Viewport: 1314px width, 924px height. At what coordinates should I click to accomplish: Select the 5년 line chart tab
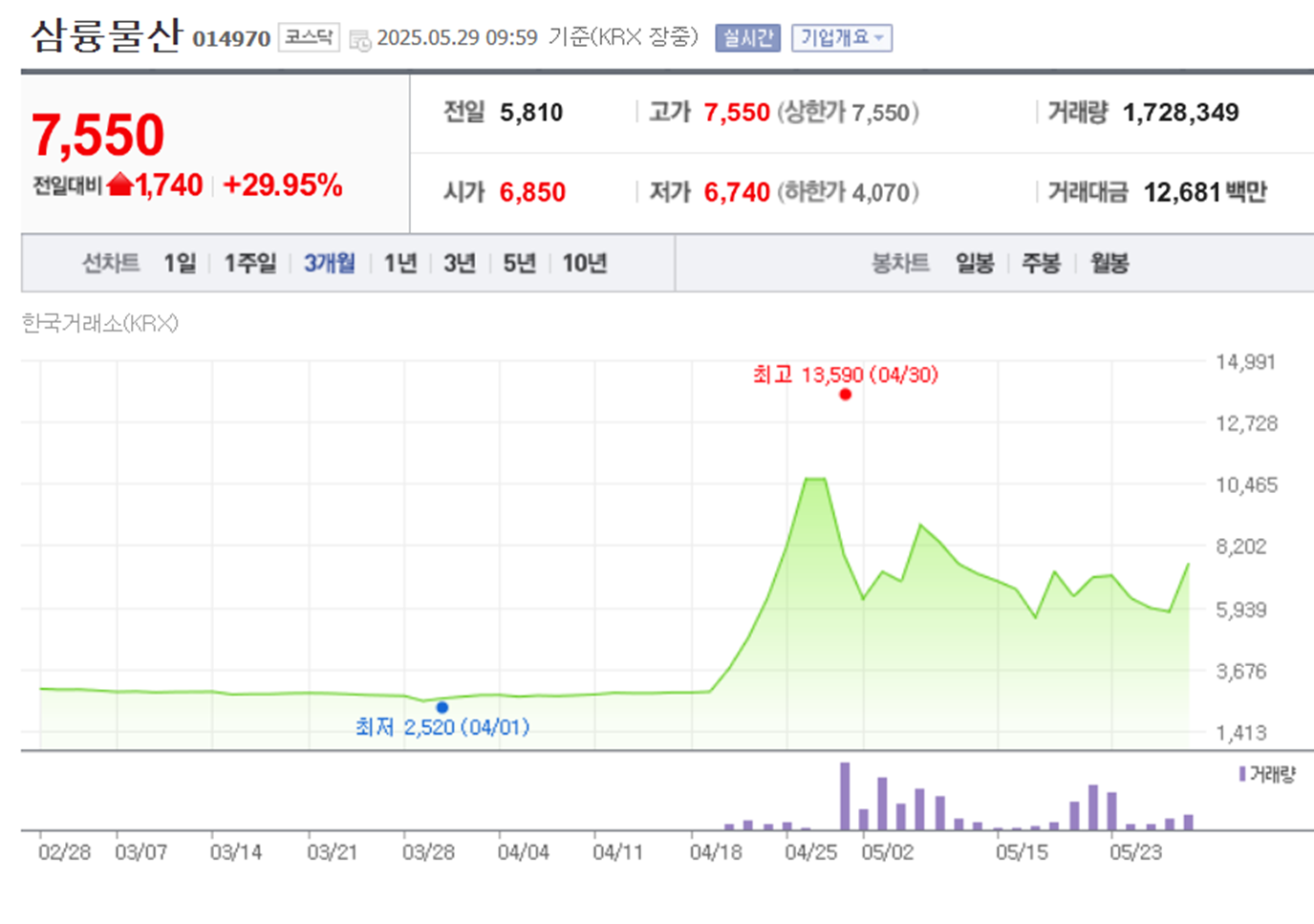coord(519,263)
